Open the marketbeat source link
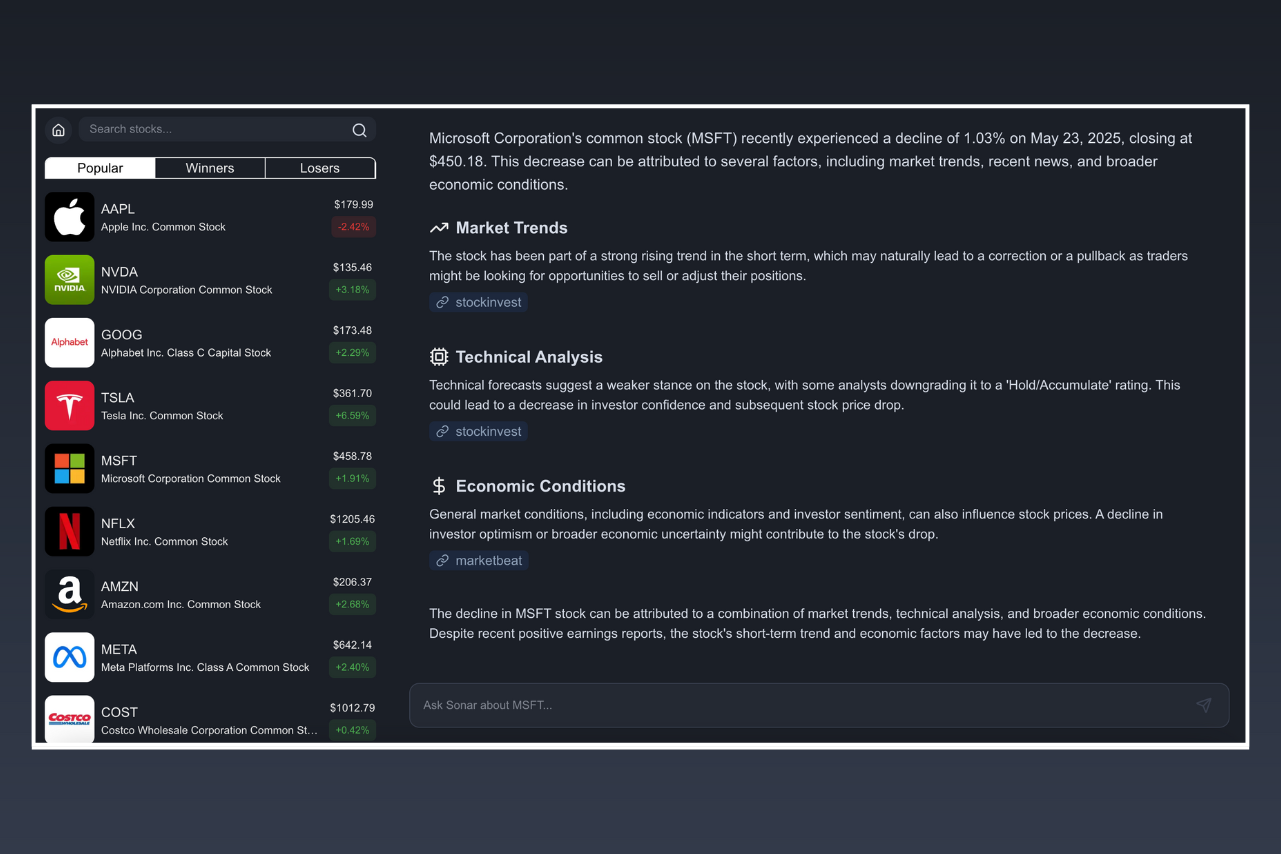Viewport: 1281px width, 854px height. (479, 561)
